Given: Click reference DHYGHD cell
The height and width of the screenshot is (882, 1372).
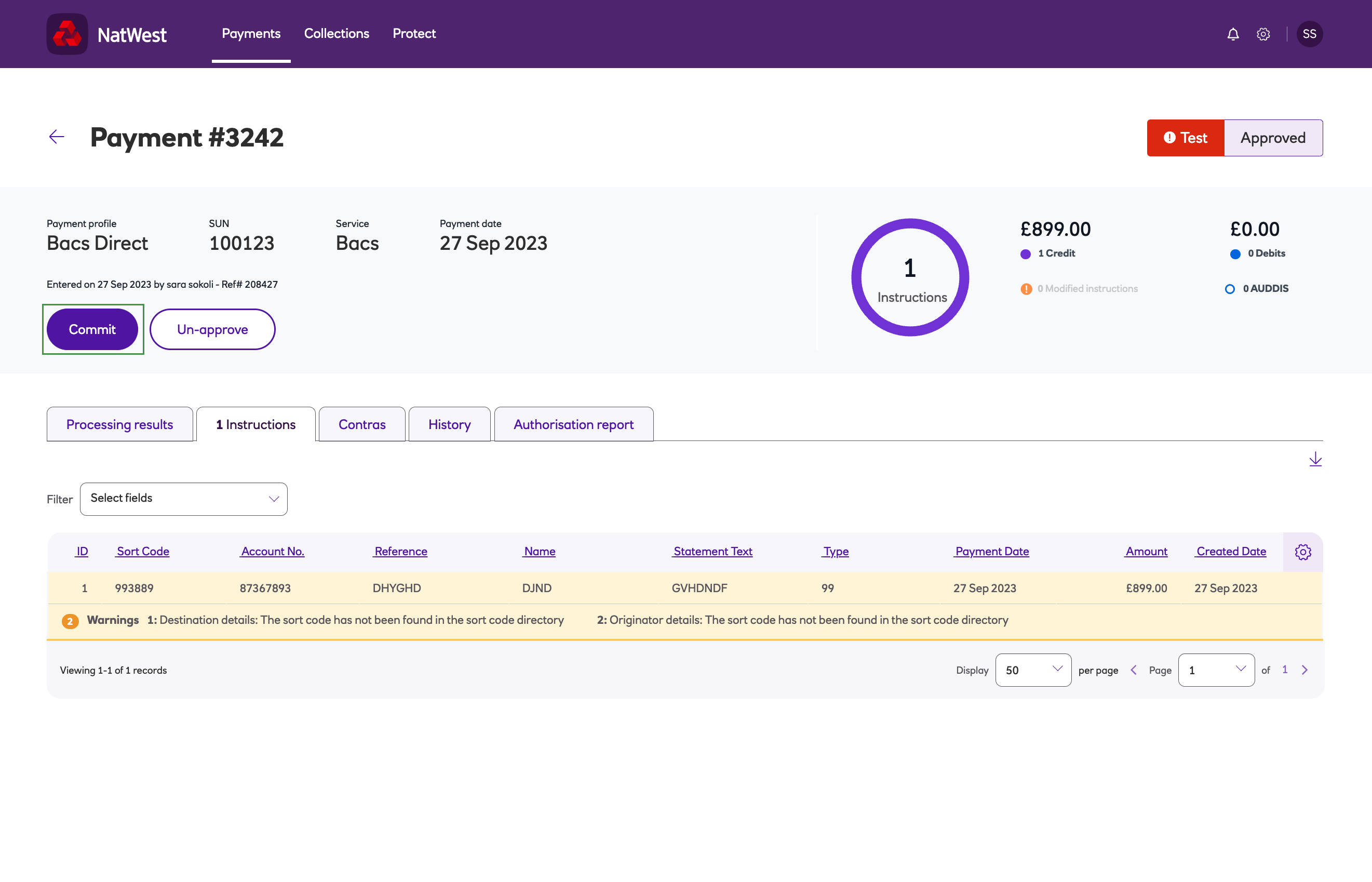Looking at the screenshot, I should click(397, 588).
